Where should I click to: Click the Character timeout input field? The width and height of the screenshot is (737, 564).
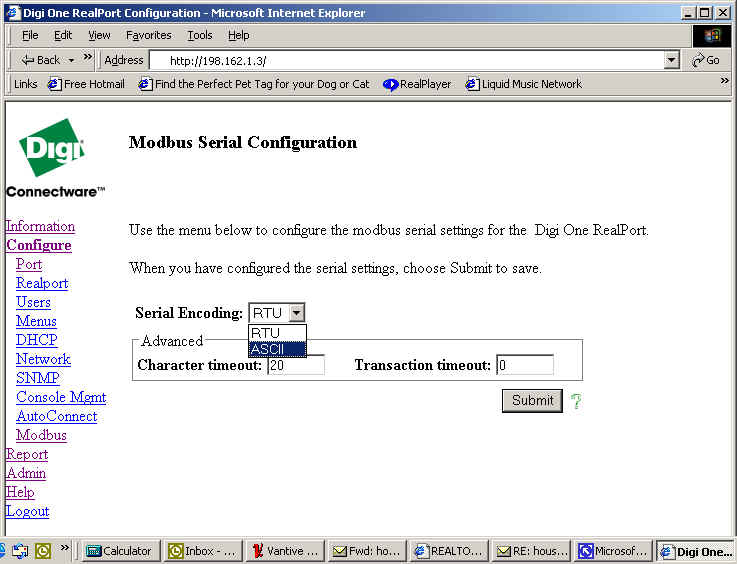pos(296,365)
